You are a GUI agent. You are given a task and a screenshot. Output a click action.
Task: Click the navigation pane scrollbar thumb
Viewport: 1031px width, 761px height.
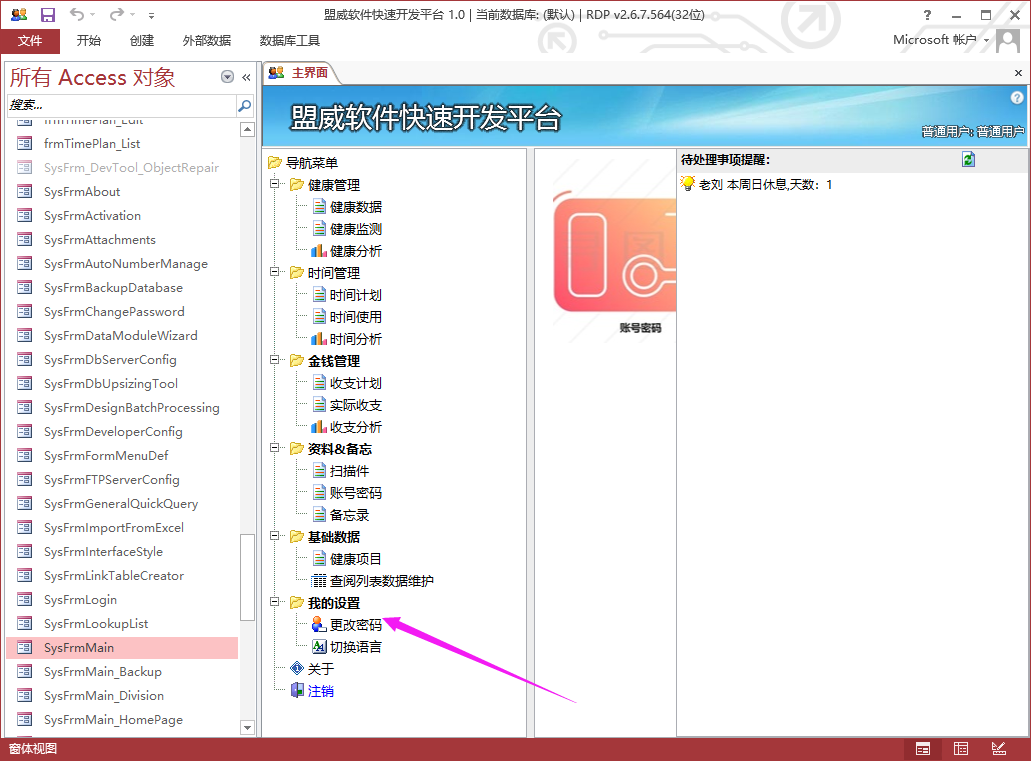pyautogui.click(x=247, y=577)
